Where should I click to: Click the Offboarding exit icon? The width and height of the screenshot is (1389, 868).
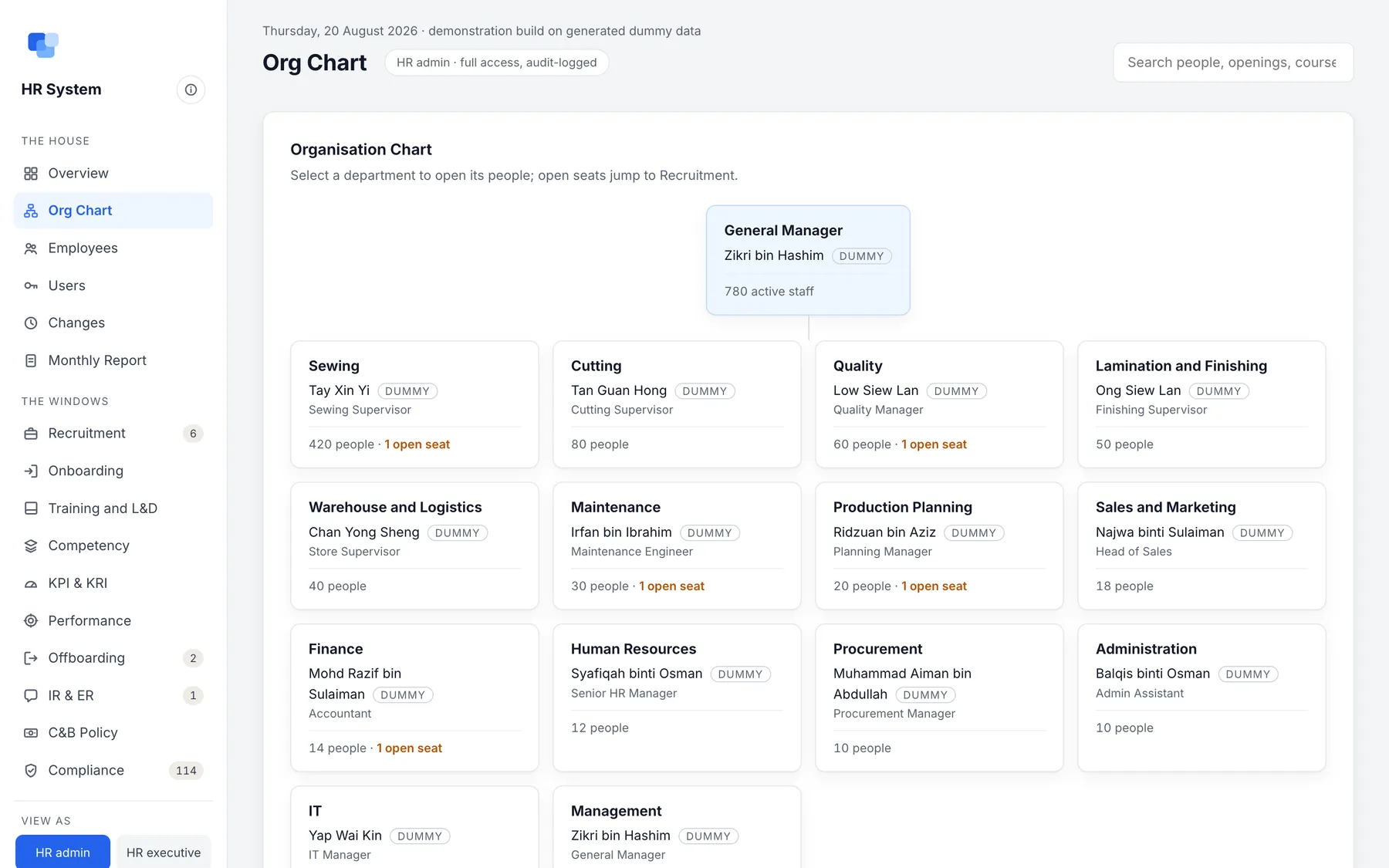tap(31, 658)
